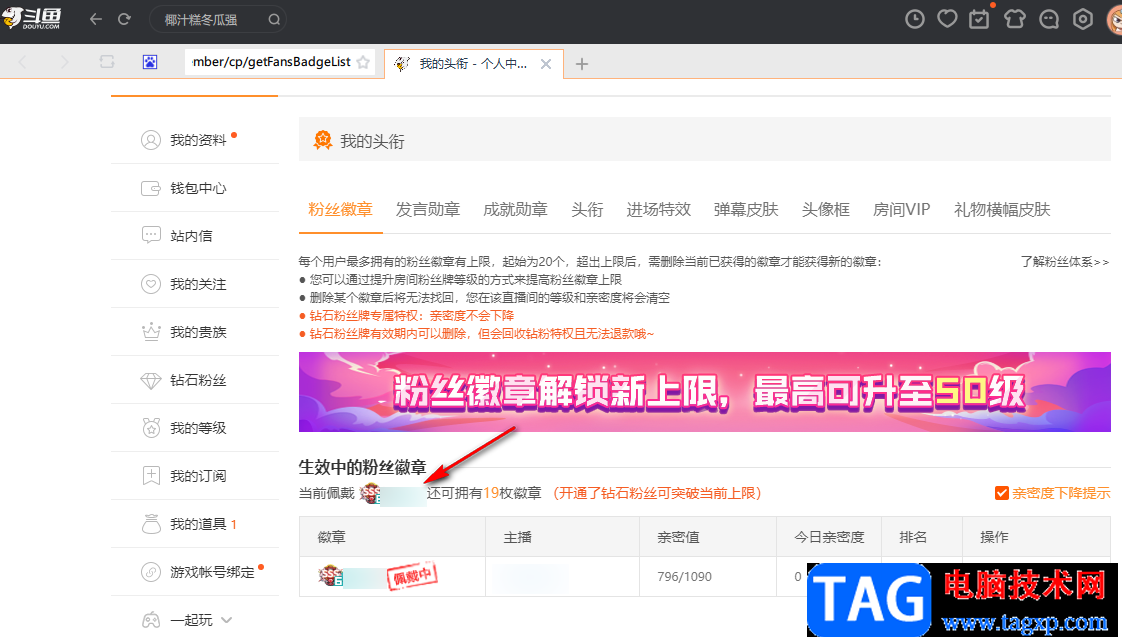1122x637 pixels.
Task: Open the 弹幕皮肤 tab
Action: (x=746, y=210)
